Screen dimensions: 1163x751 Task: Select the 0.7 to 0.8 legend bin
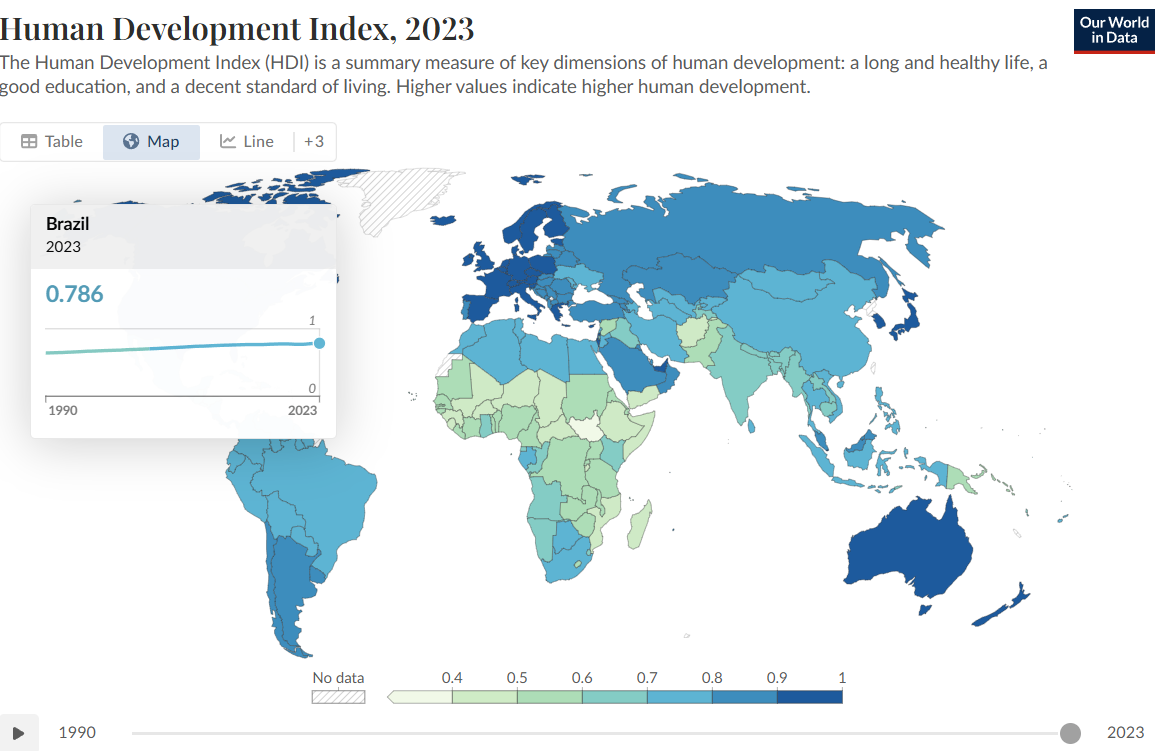click(679, 697)
